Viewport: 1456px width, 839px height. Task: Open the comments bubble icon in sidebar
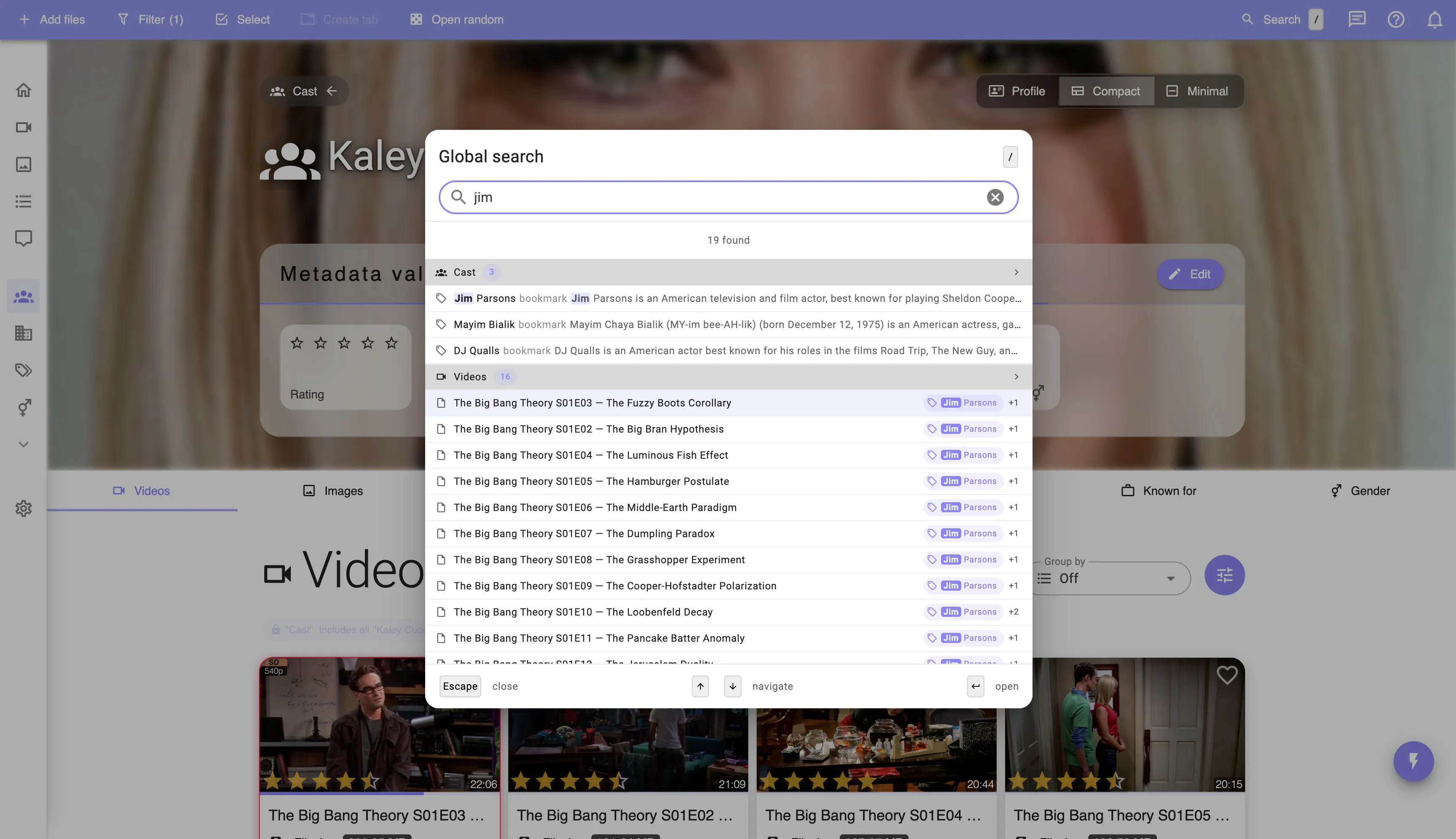(23, 239)
